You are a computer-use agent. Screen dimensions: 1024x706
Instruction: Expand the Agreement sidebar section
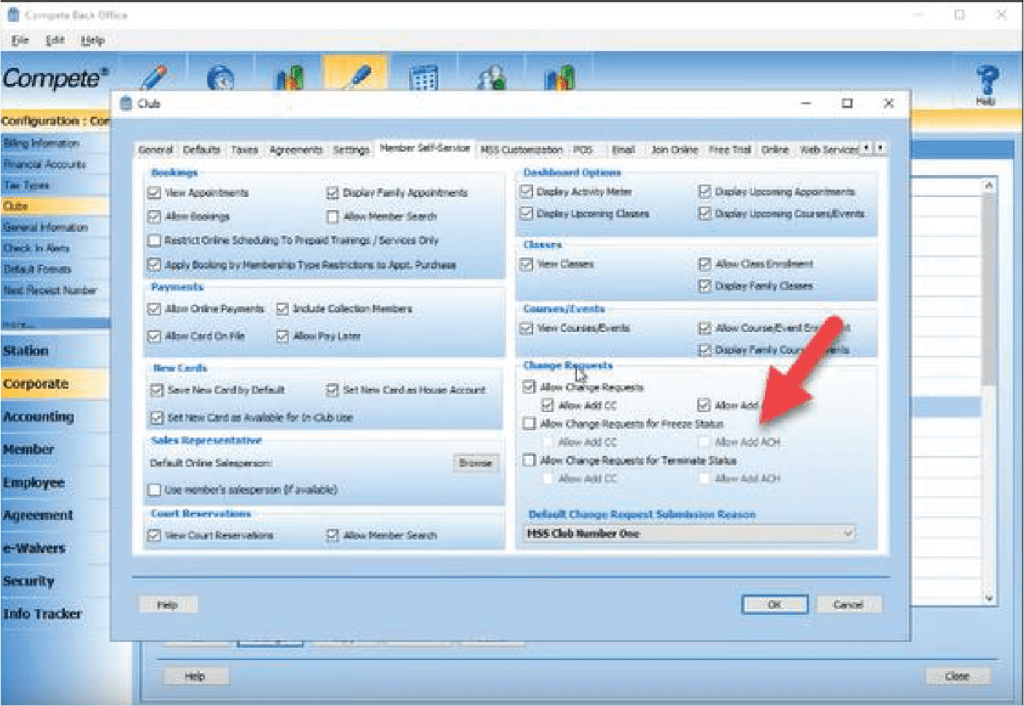(55, 515)
